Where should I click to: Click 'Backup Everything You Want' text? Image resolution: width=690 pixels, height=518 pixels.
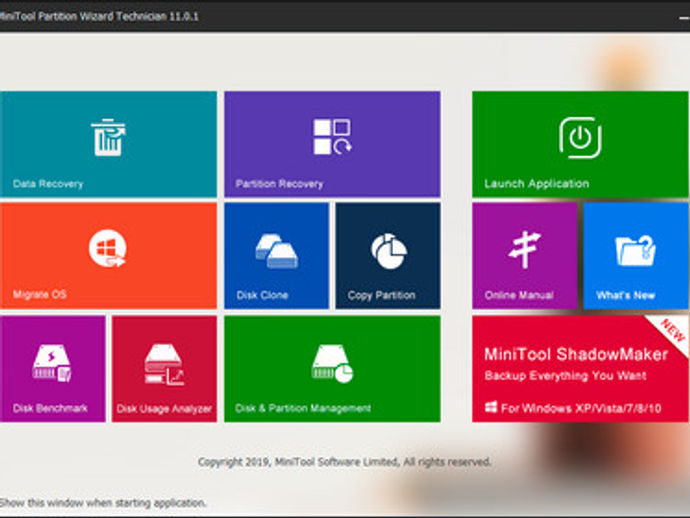pos(565,376)
